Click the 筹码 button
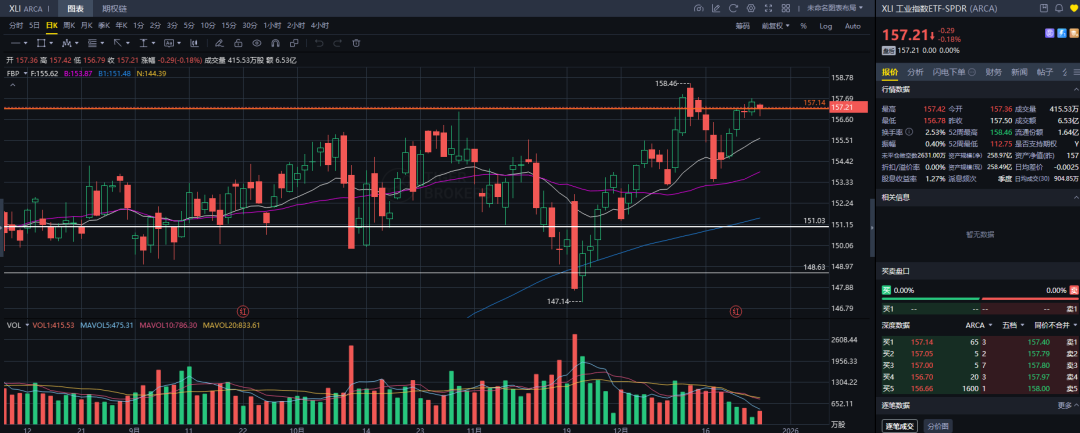 [742, 25]
